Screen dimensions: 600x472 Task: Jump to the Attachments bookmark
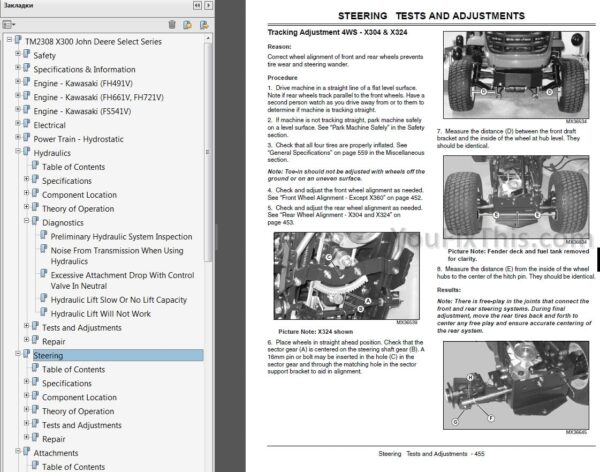pyautogui.click(x=56, y=453)
